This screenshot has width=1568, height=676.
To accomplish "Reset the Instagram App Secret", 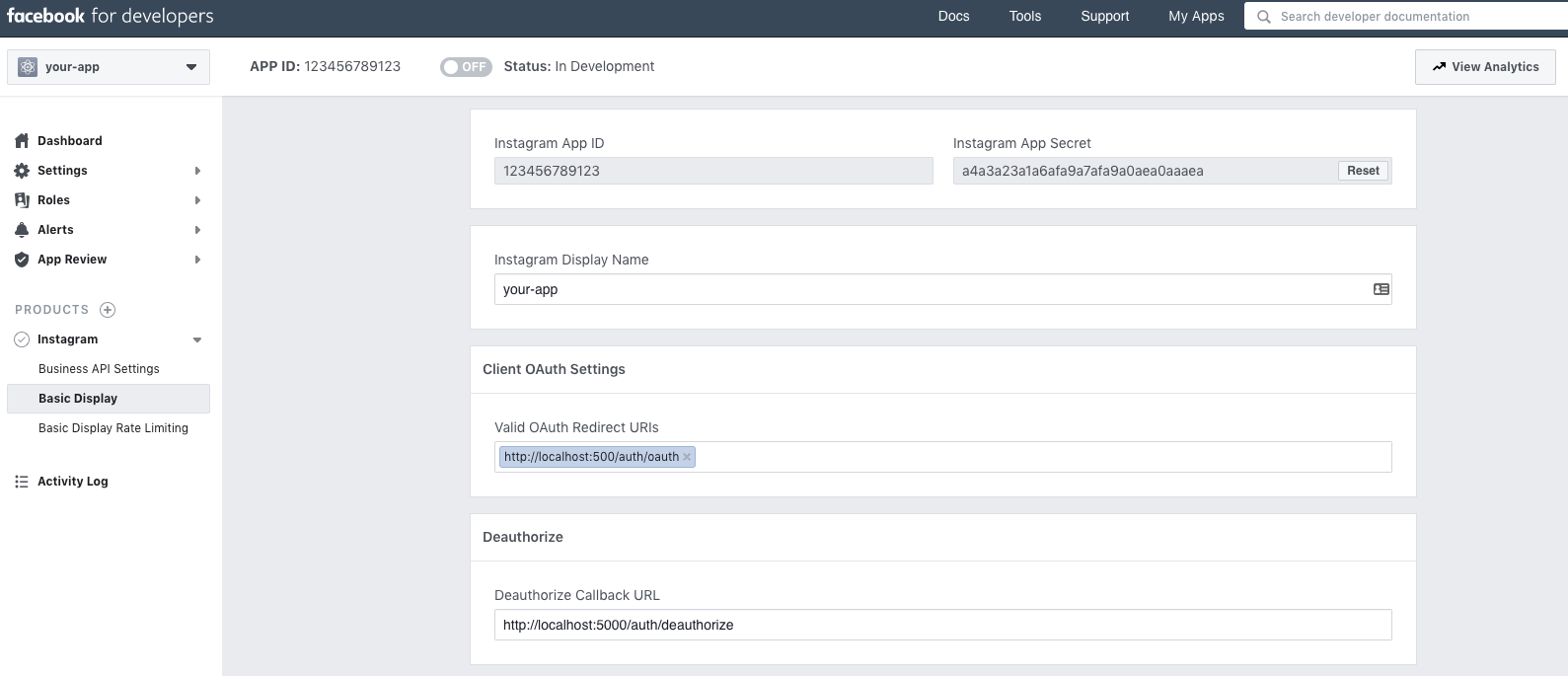I will [1363, 171].
